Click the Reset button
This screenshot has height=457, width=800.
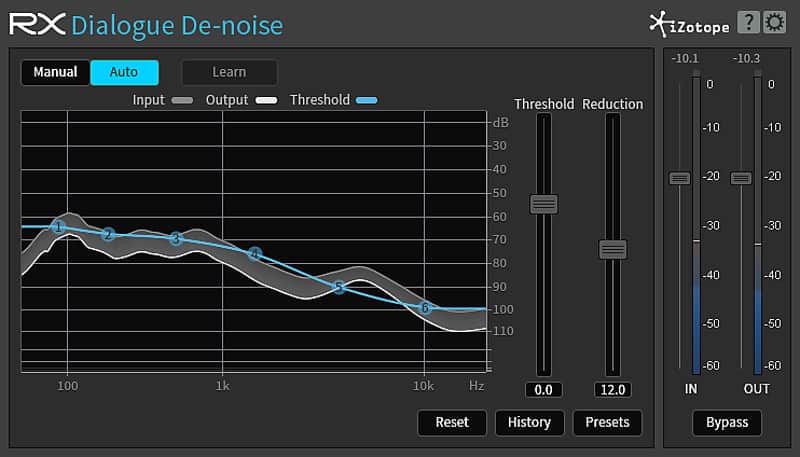click(452, 422)
